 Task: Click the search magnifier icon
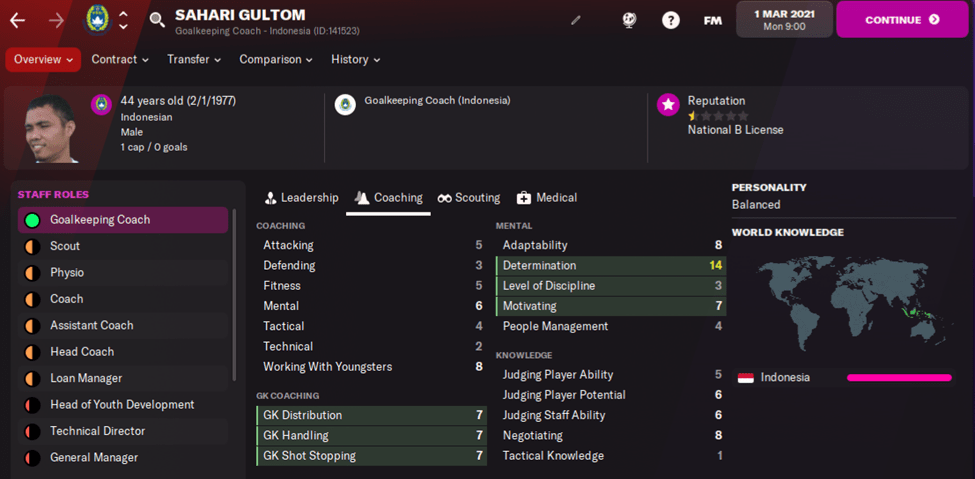point(157,20)
